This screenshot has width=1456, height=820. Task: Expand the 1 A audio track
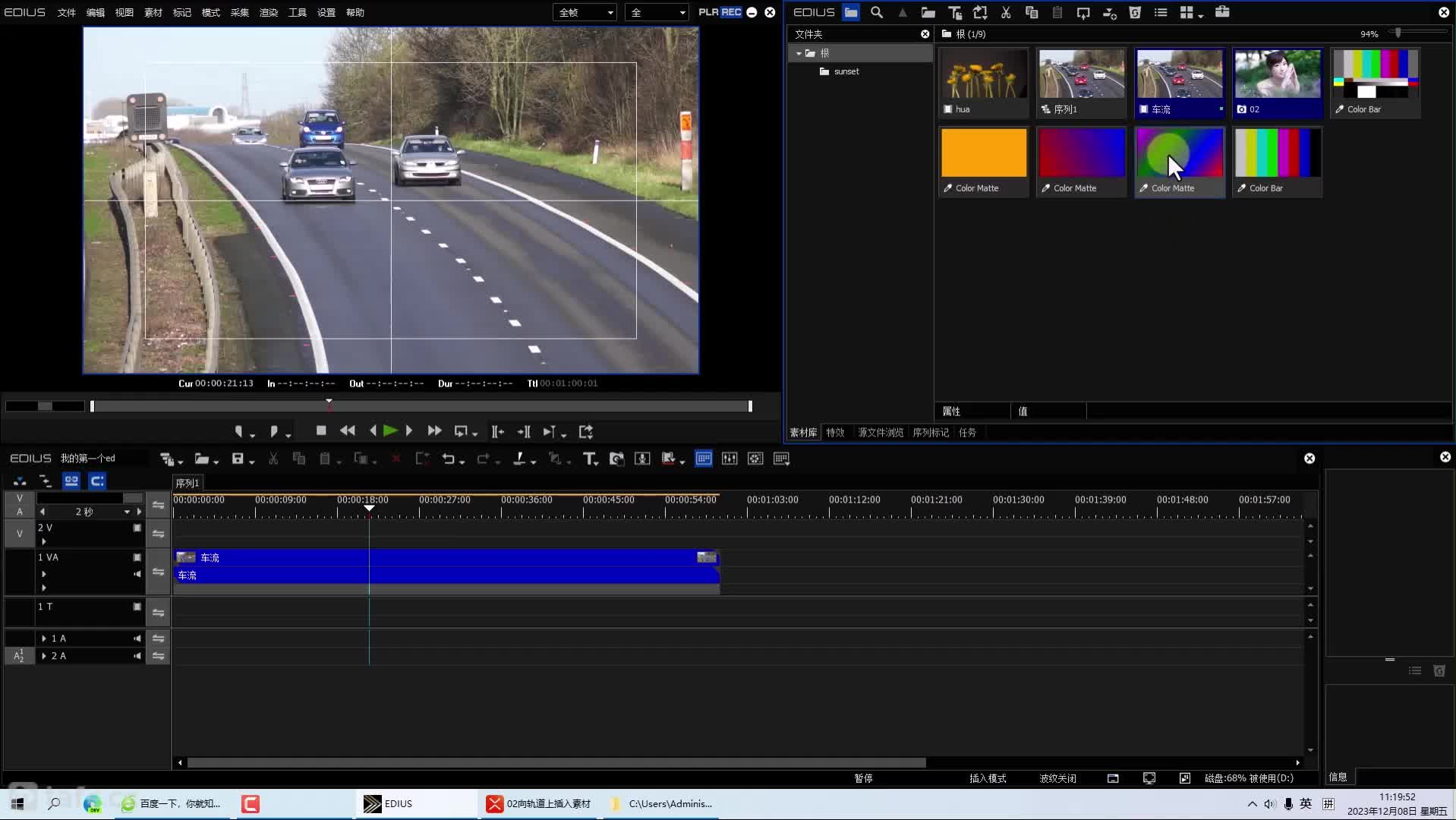[44, 639]
